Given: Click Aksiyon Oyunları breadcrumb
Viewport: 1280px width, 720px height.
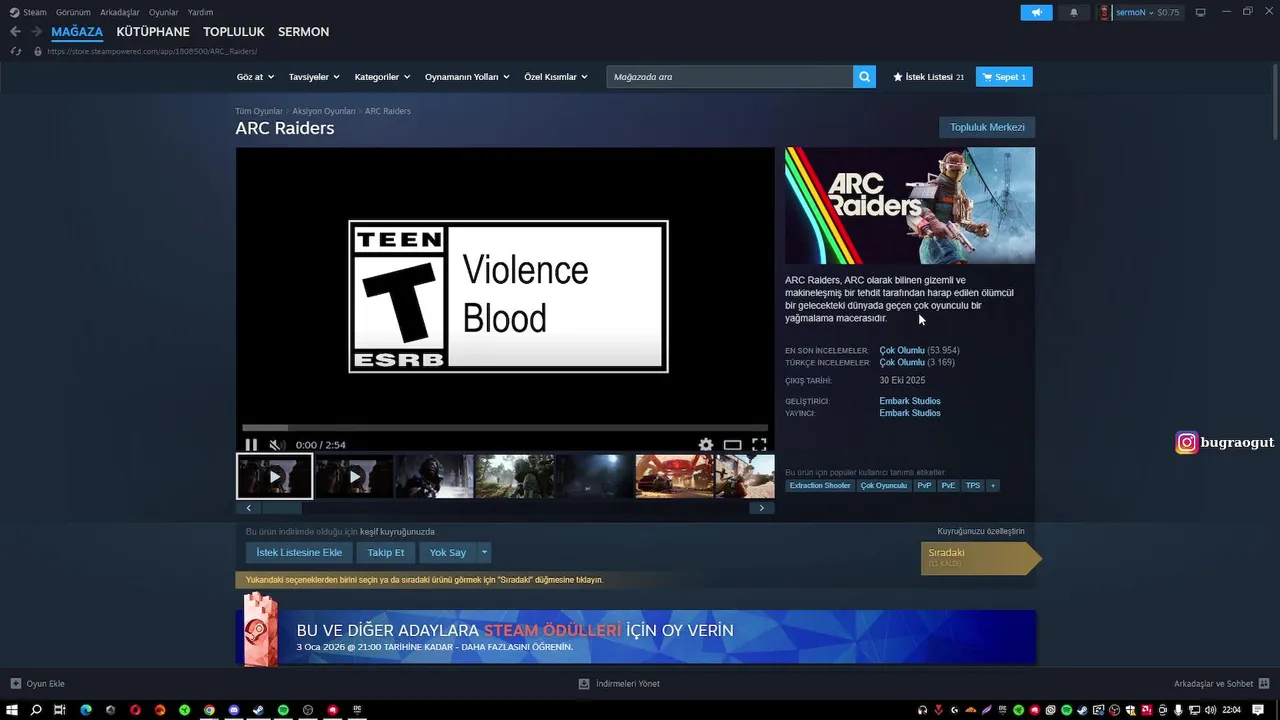Looking at the screenshot, I should coord(324,111).
